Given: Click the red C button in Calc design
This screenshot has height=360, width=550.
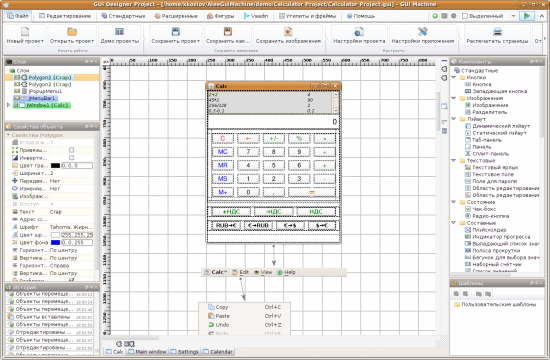Looking at the screenshot, I should point(223,138).
